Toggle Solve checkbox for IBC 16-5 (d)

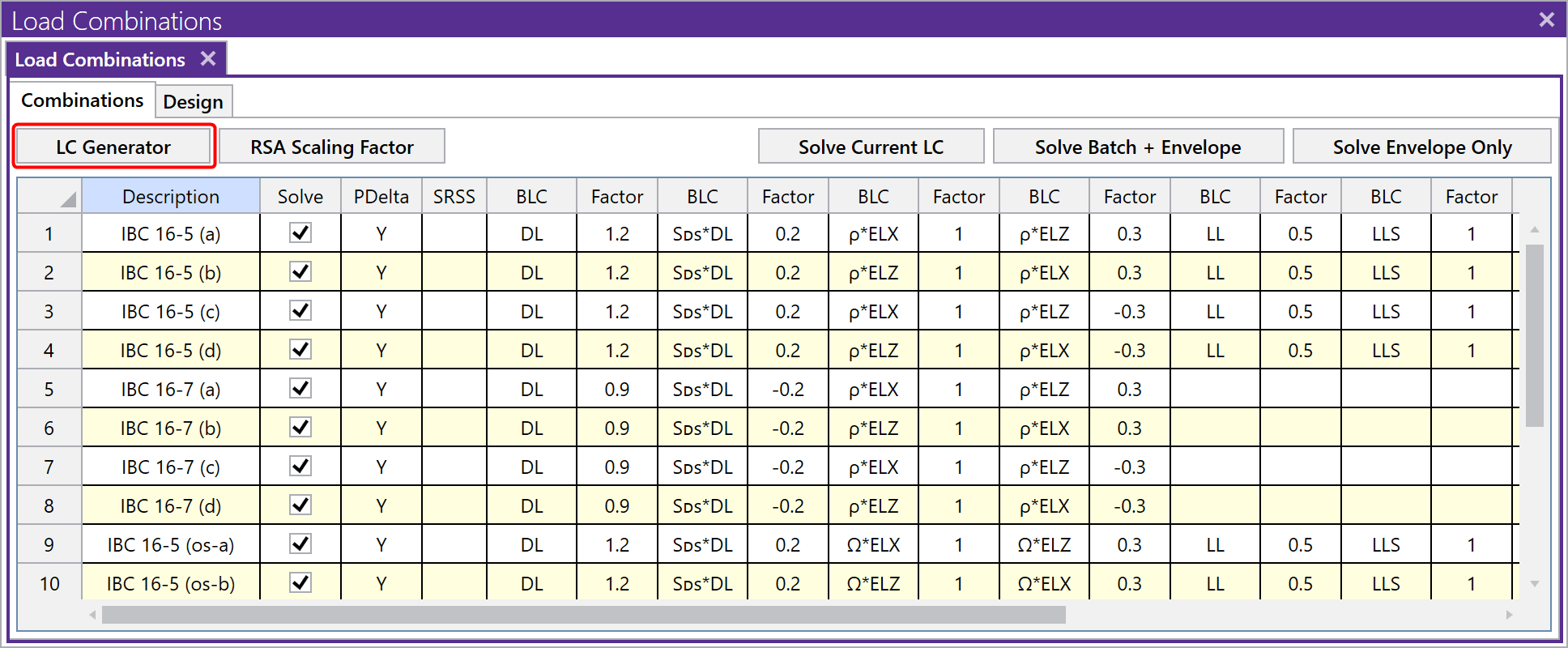tap(300, 350)
